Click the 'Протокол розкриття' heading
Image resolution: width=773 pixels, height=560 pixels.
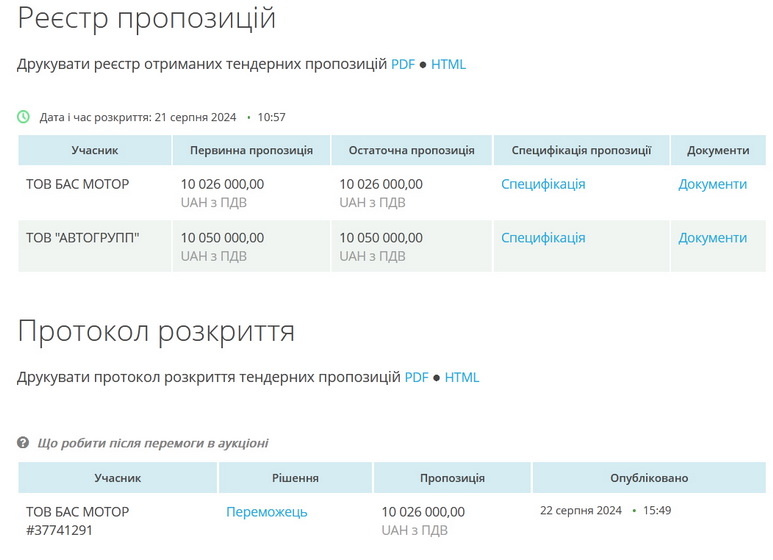[x=156, y=331]
